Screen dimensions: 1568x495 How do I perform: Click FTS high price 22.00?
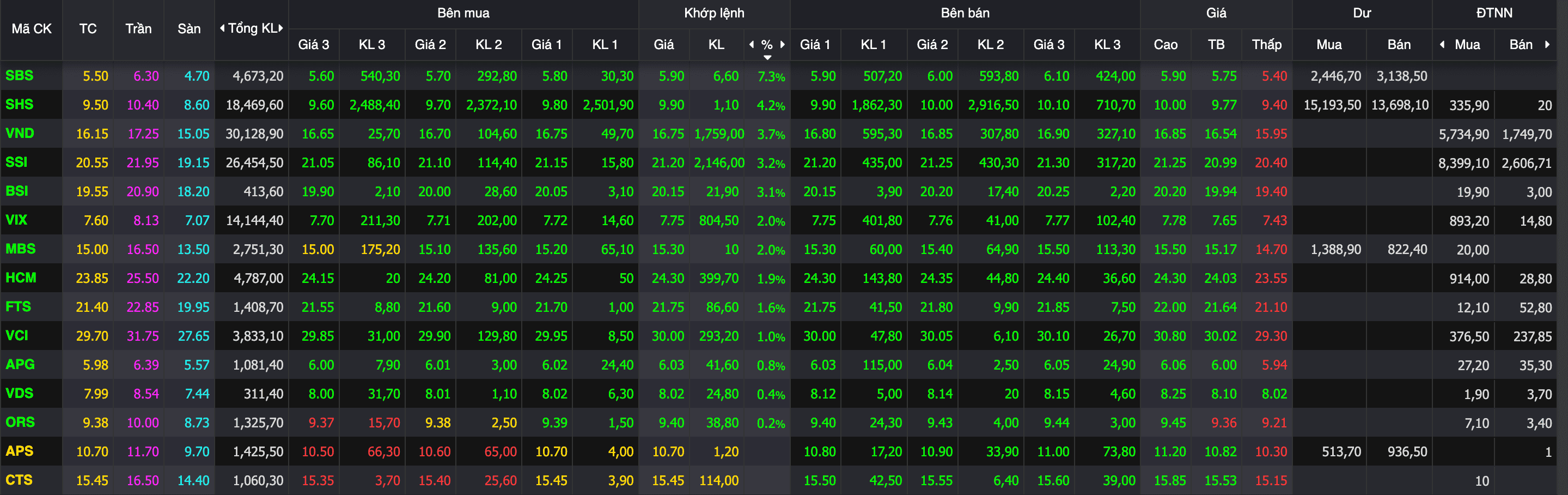pyautogui.click(x=1170, y=307)
